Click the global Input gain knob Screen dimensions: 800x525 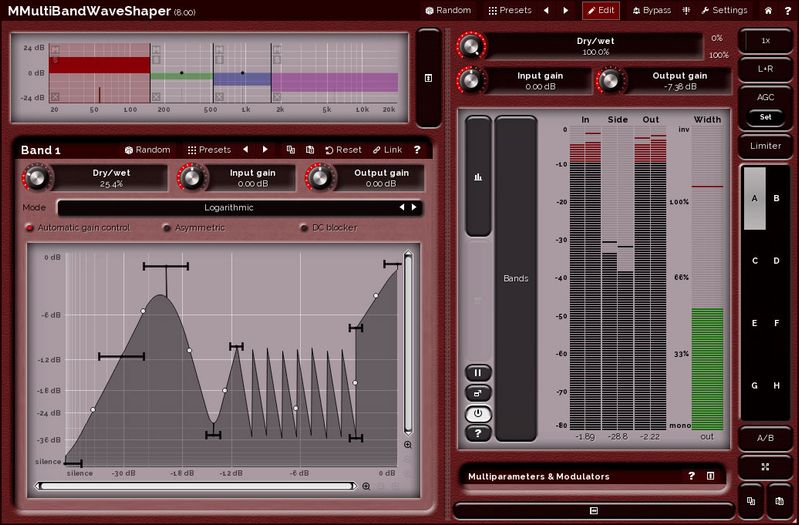pyautogui.click(x=470, y=81)
